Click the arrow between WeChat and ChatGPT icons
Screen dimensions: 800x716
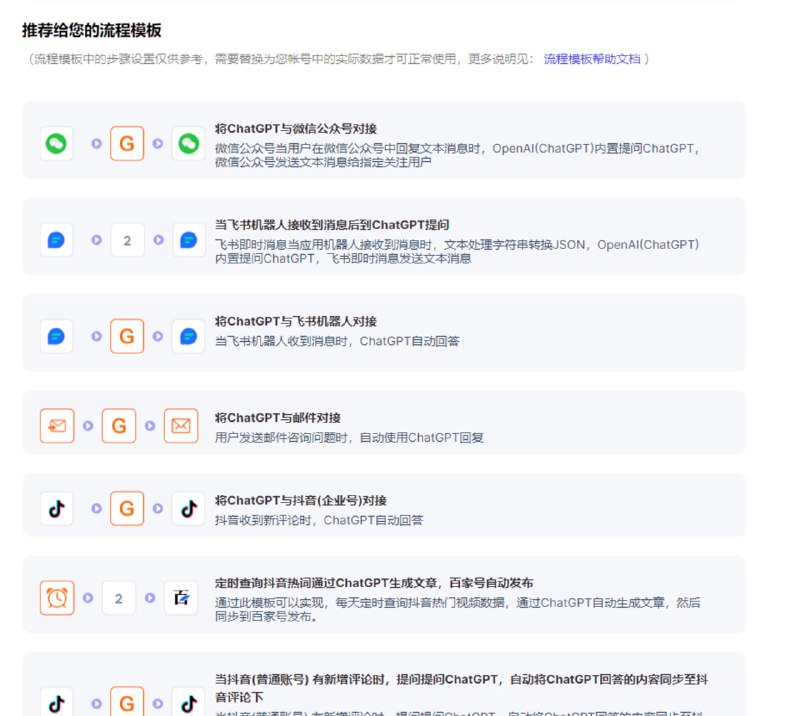(x=96, y=143)
